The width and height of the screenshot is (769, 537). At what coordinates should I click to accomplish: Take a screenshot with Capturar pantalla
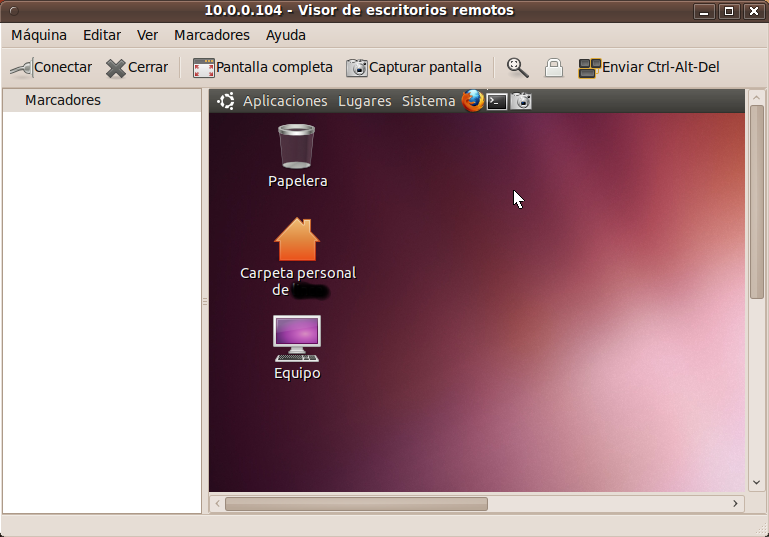tap(414, 68)
